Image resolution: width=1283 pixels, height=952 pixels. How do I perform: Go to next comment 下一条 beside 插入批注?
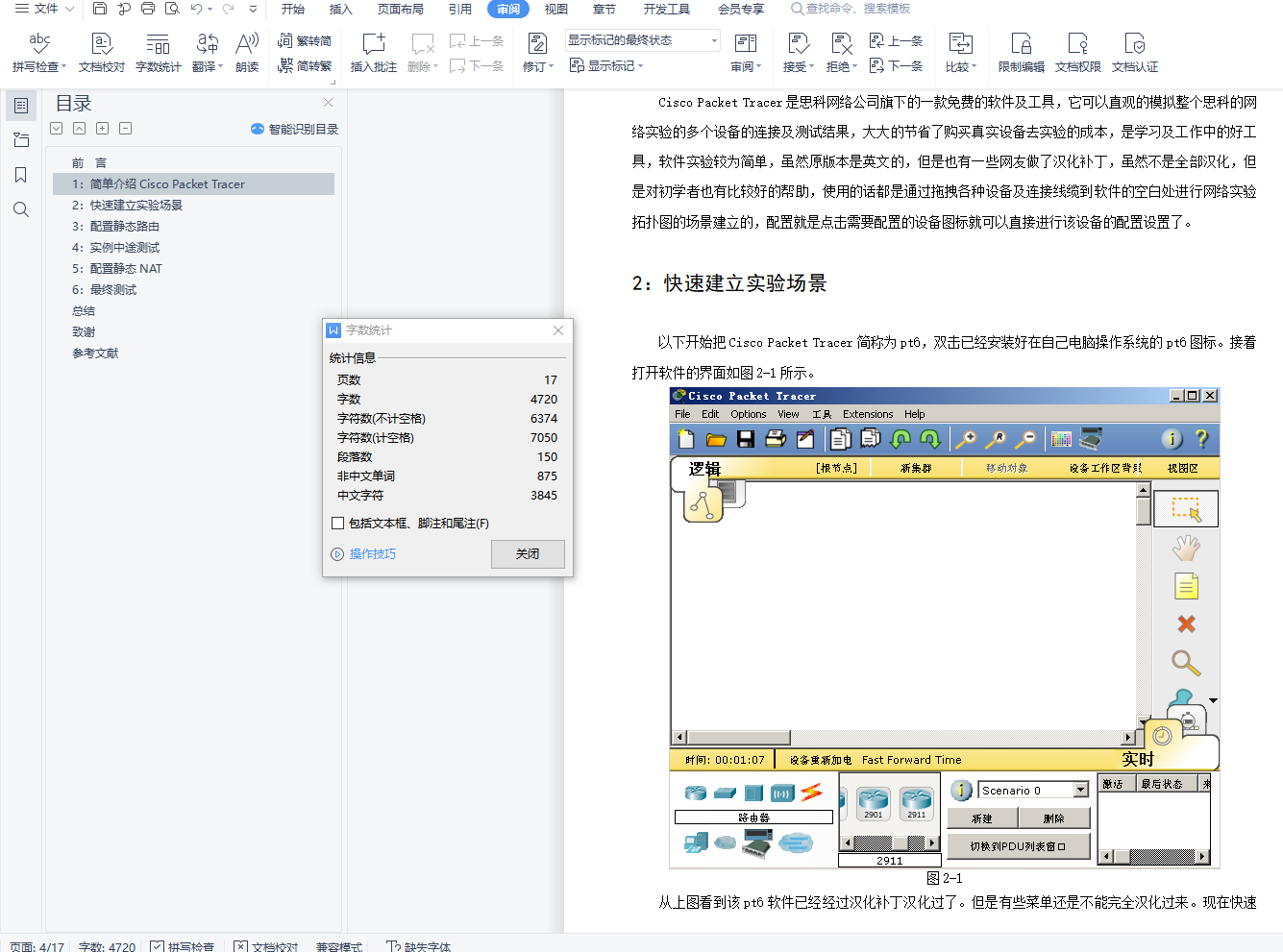pos(477,65)
